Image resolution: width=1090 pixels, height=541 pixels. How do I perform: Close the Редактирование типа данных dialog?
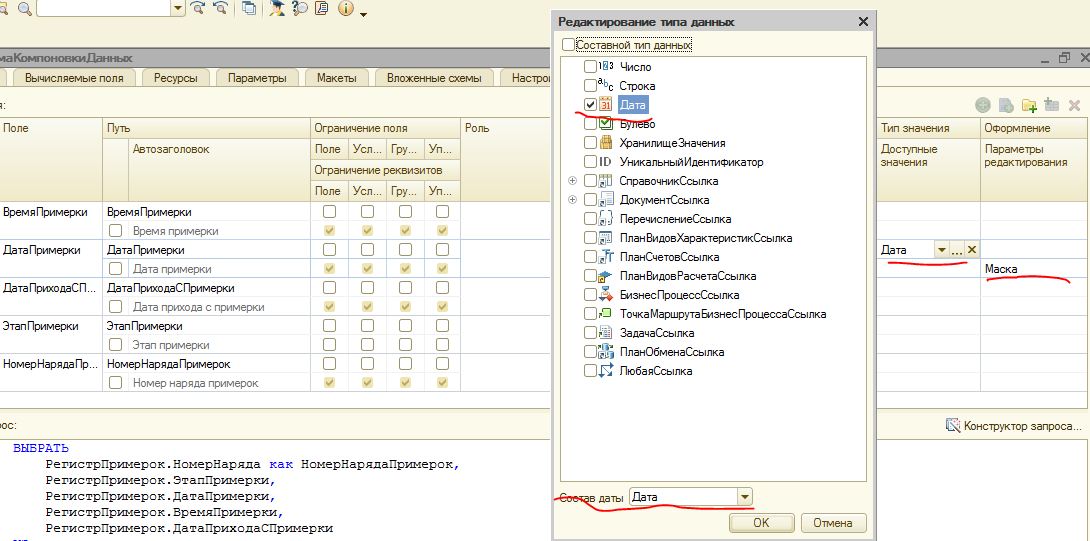pyautogui.click(x=863, y=22)
